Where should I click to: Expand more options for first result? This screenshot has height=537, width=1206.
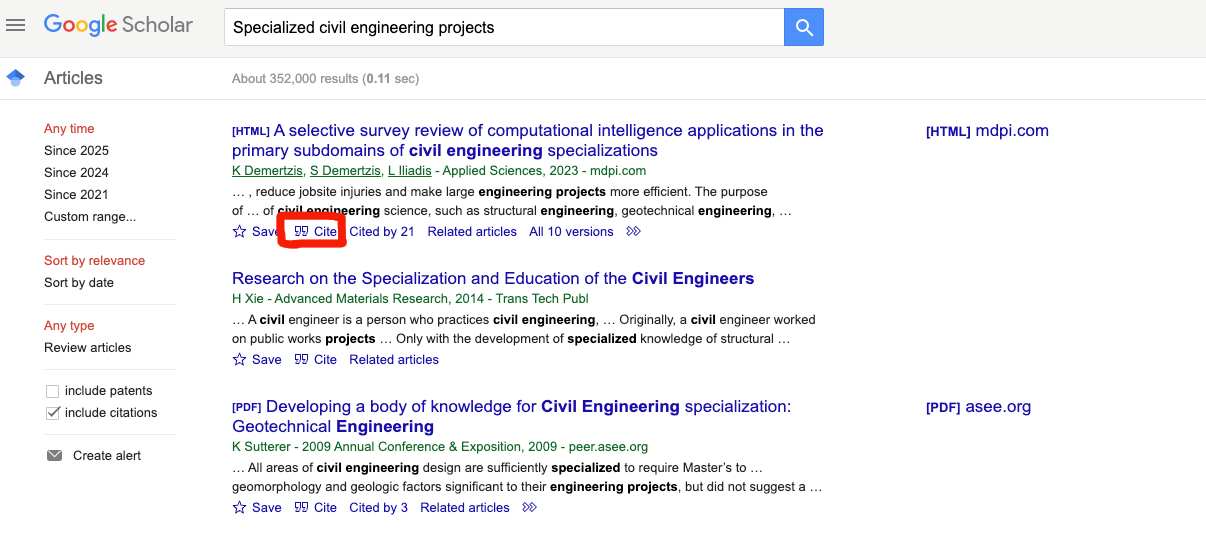coord(633,232)
